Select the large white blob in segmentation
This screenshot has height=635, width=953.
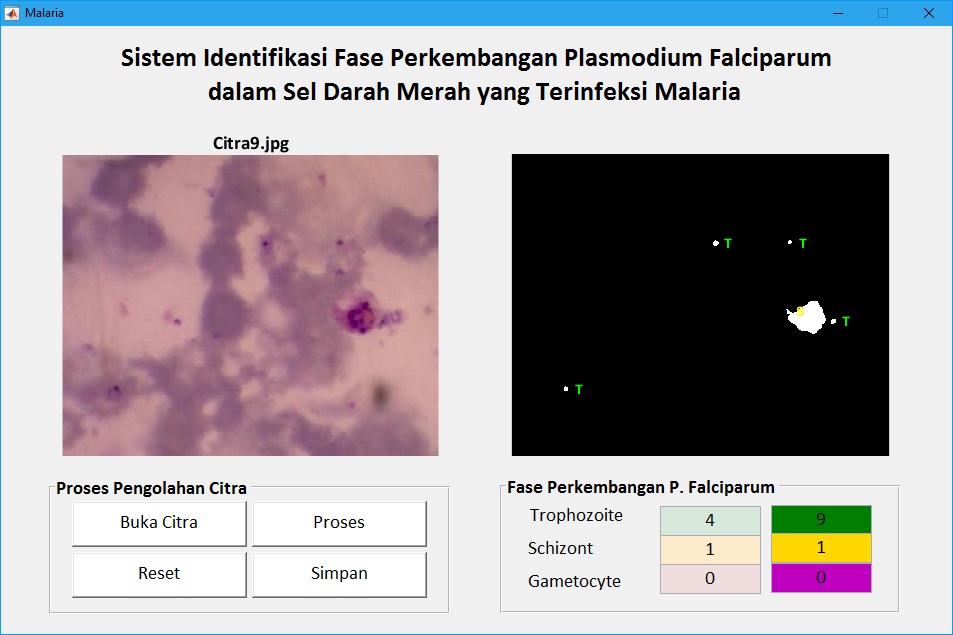click(x=814, y=319)
